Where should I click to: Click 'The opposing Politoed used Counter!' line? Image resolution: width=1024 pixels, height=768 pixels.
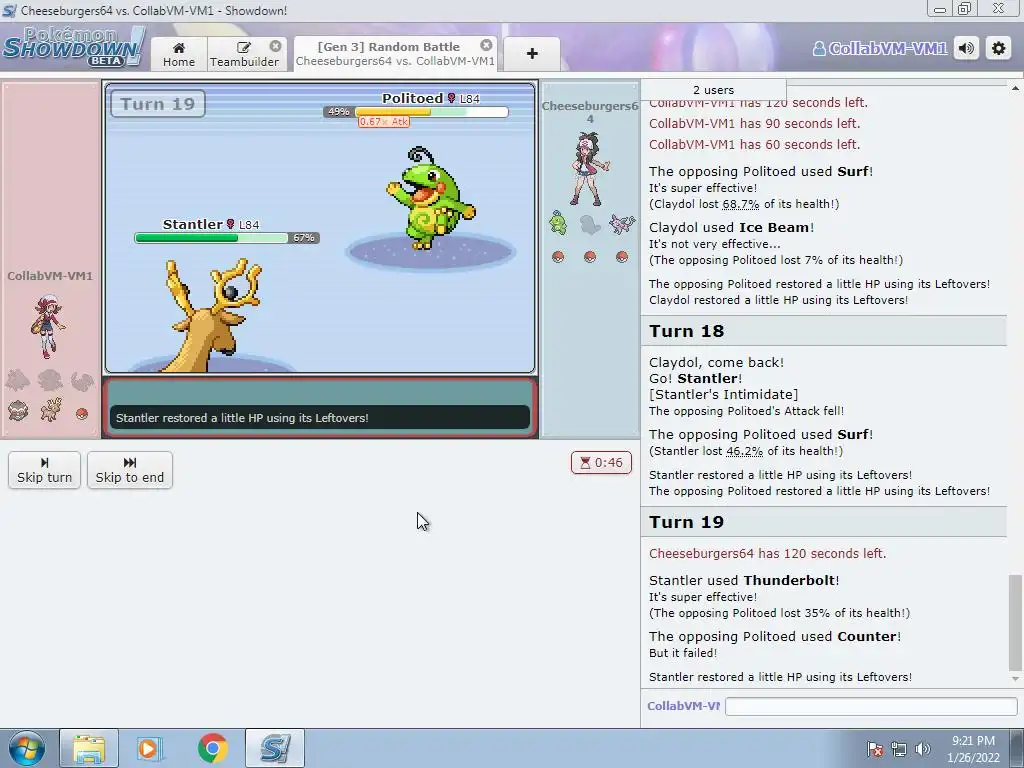tap(775, 636)
